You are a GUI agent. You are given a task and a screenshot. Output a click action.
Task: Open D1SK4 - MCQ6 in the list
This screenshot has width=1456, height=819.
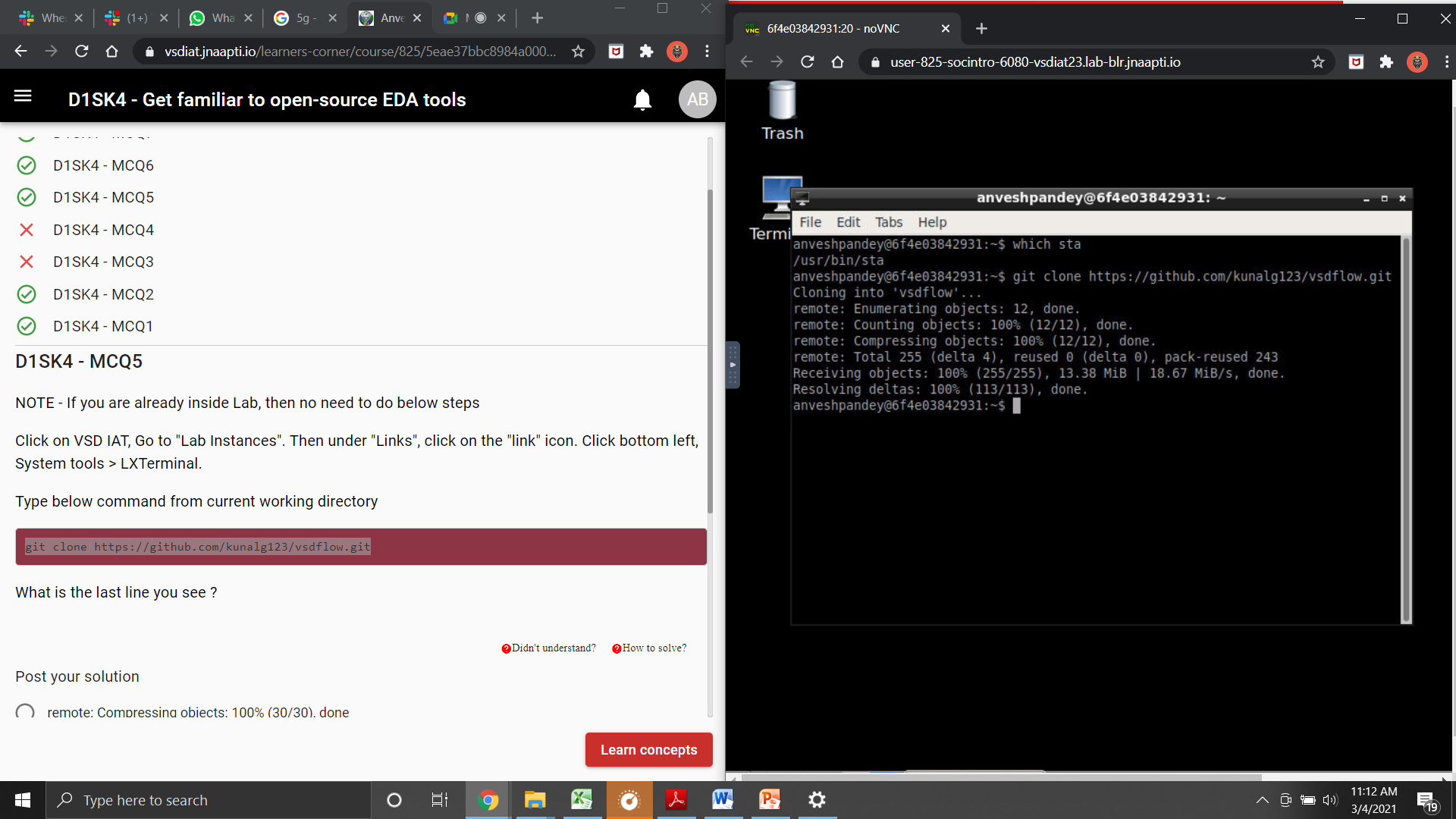click(103, 165)
